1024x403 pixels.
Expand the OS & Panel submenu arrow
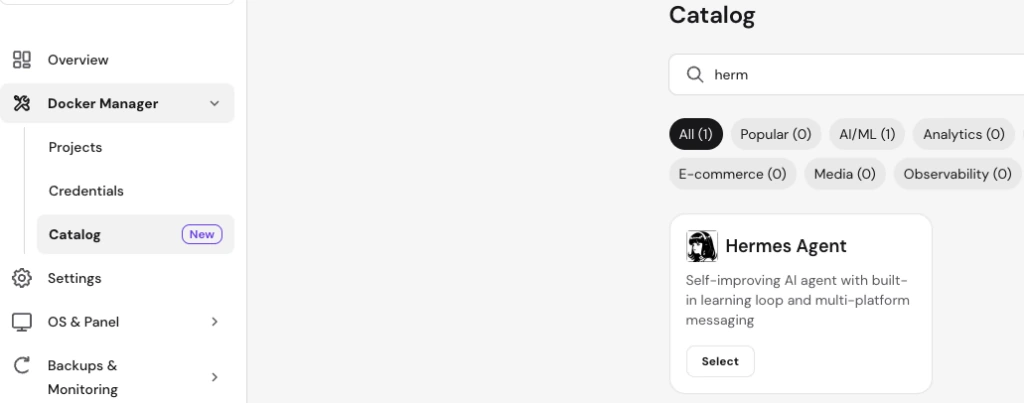[214, 322]
